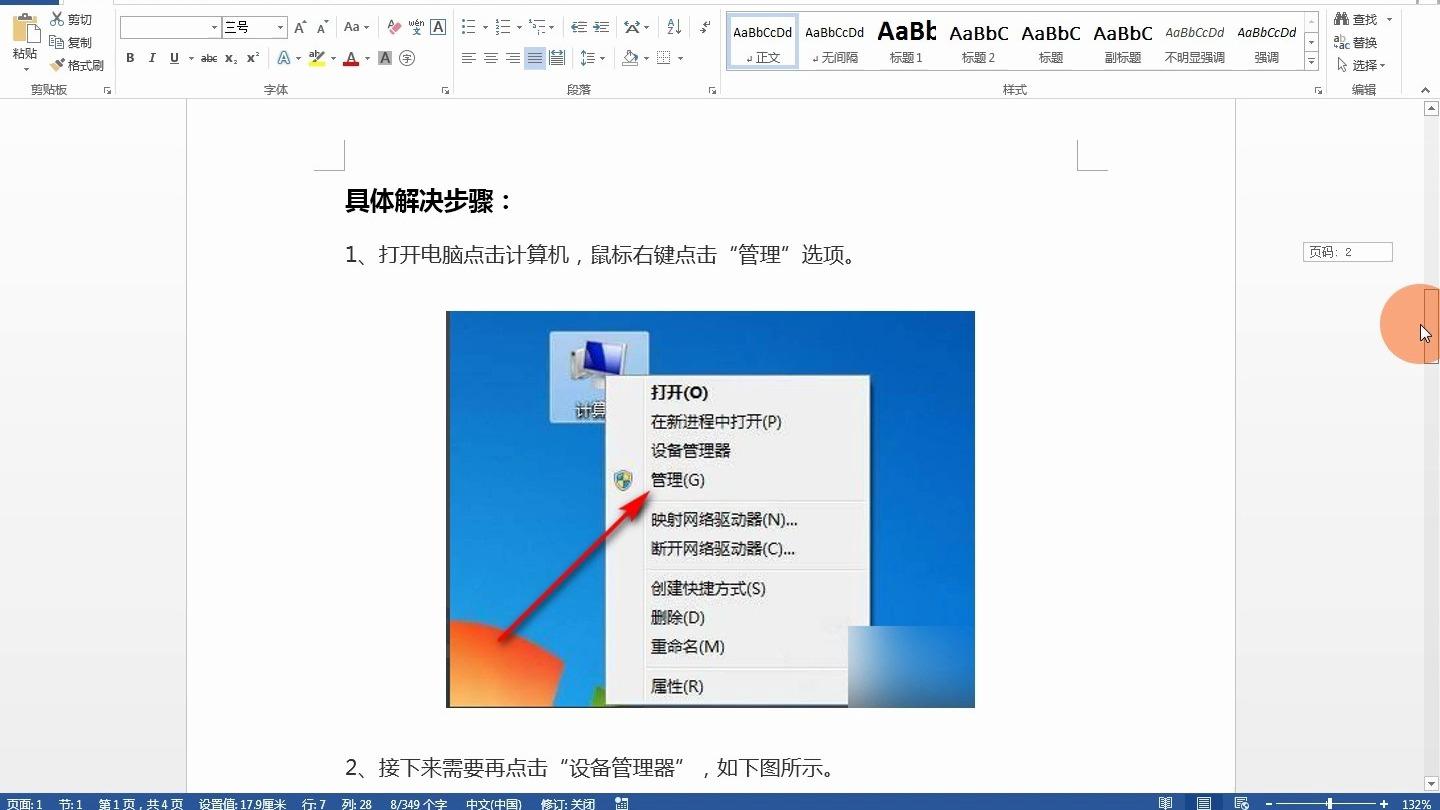Screen dimensions: 1440x810
Task: Click the Clear Formatting eraser icon
Action: pos(394,27)
